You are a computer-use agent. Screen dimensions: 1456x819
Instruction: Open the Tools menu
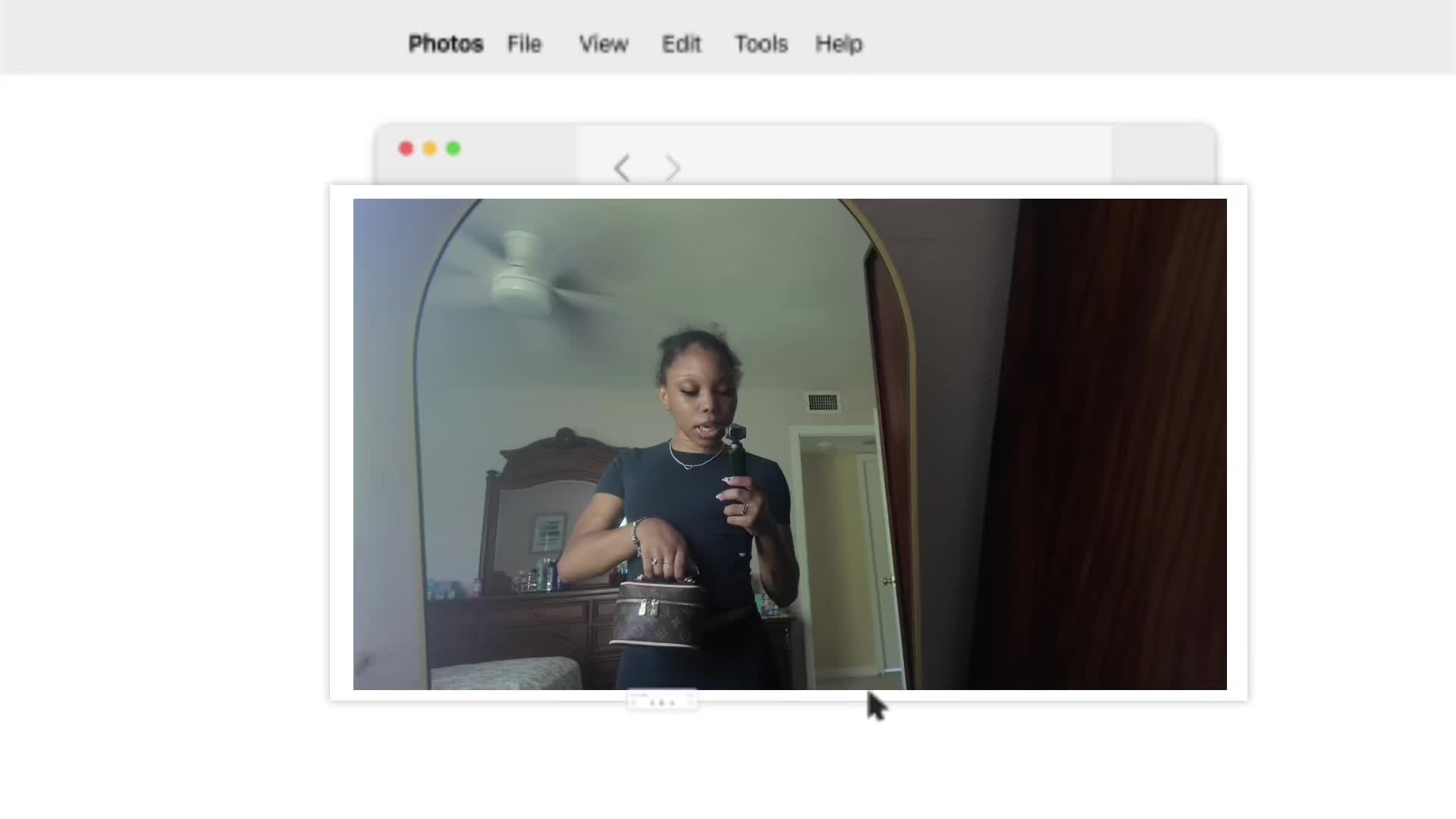tap(761, 44)
